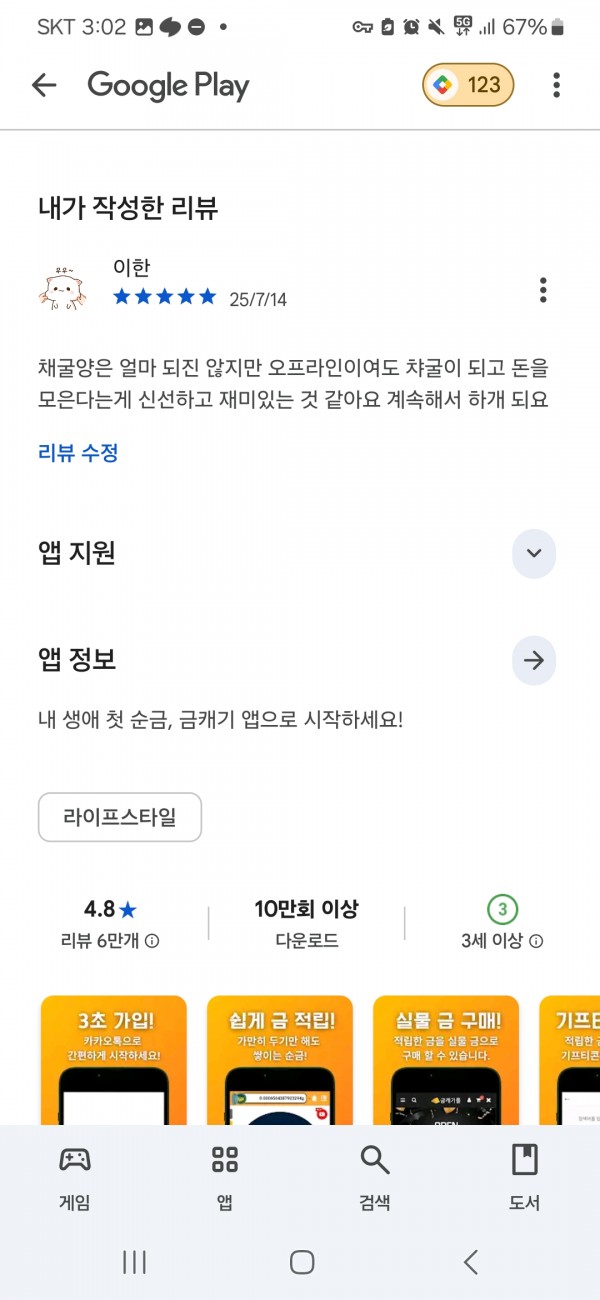
Task: Open 앱 정보 with the arrow button
Action: point(534,661)
